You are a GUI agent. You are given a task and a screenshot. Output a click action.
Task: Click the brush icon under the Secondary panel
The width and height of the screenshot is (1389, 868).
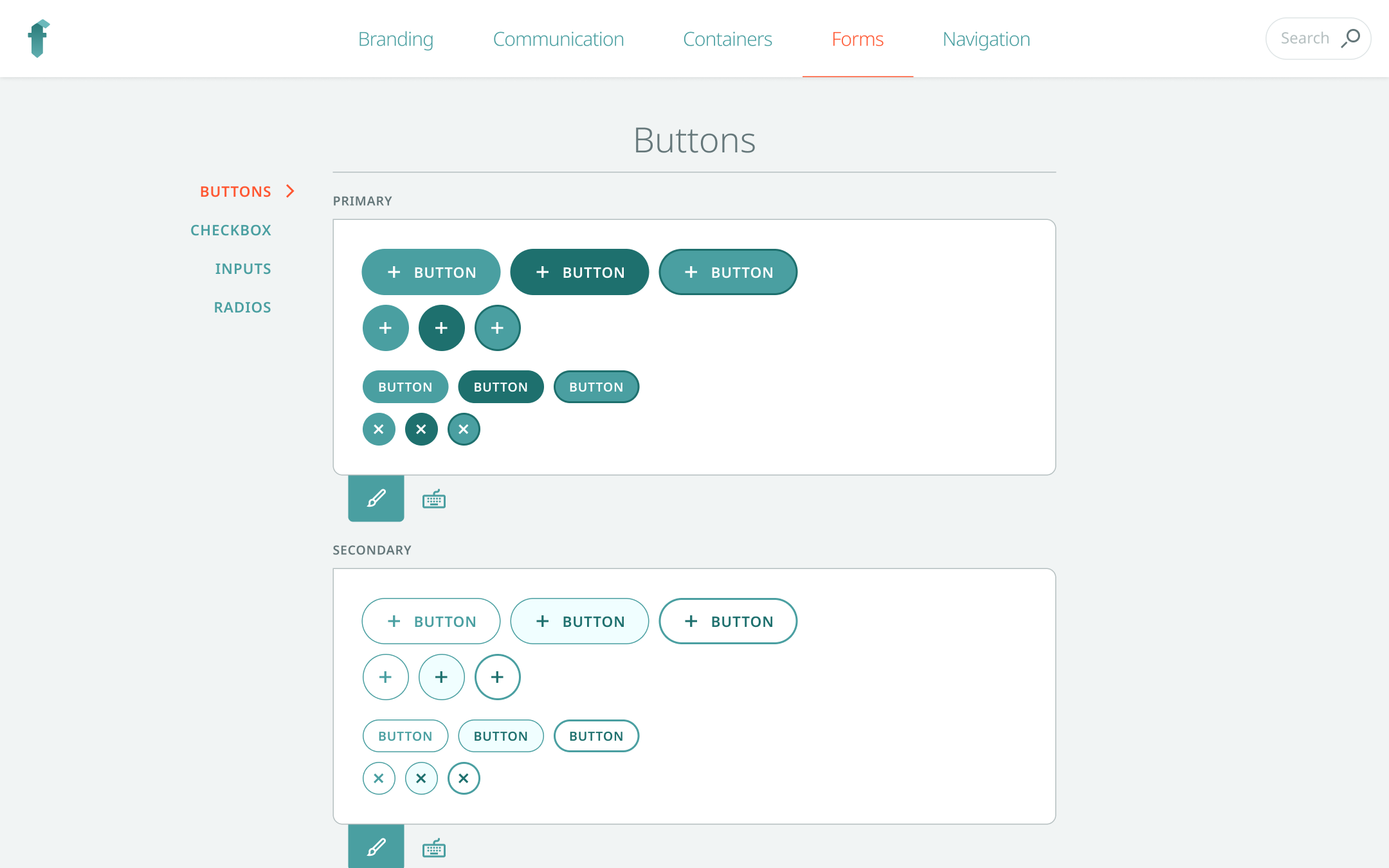click(376, 847)
